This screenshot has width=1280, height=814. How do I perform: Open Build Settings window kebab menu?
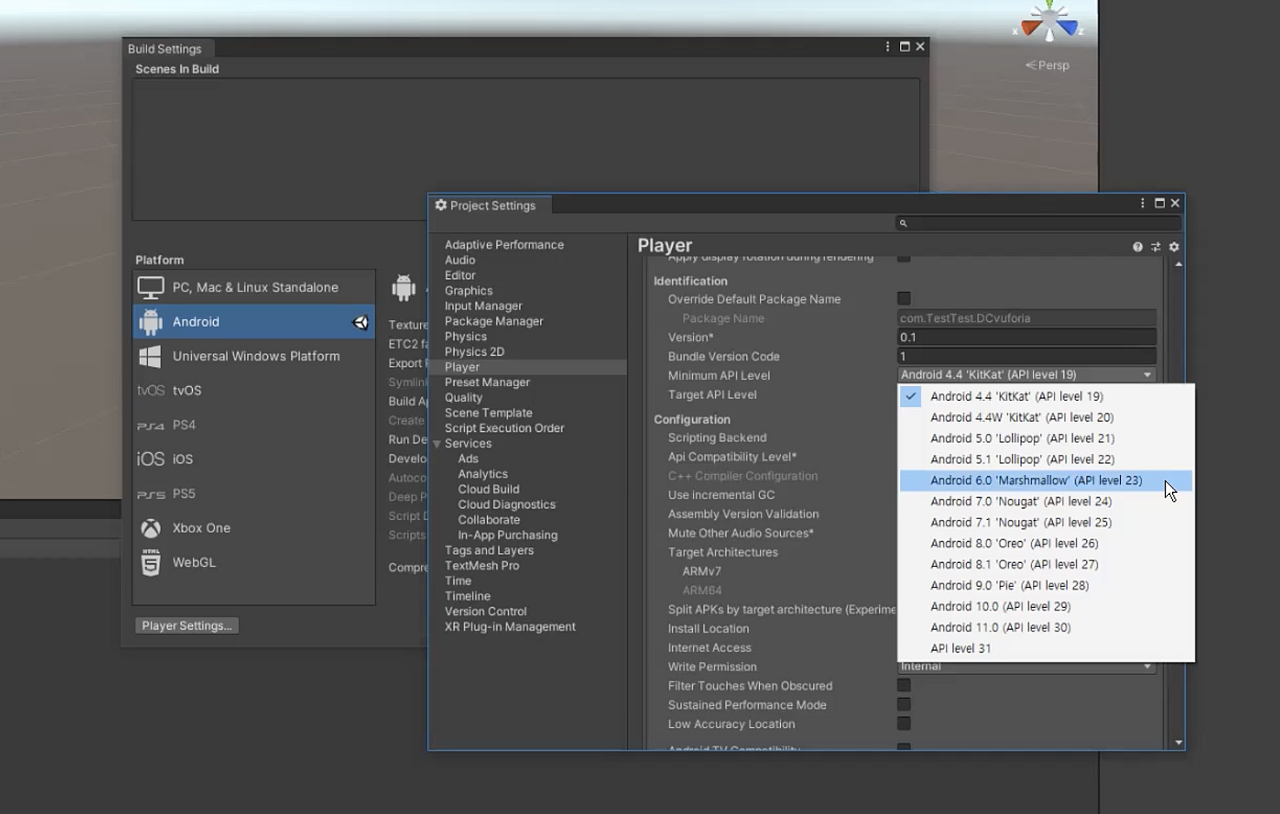coord(888,47)
